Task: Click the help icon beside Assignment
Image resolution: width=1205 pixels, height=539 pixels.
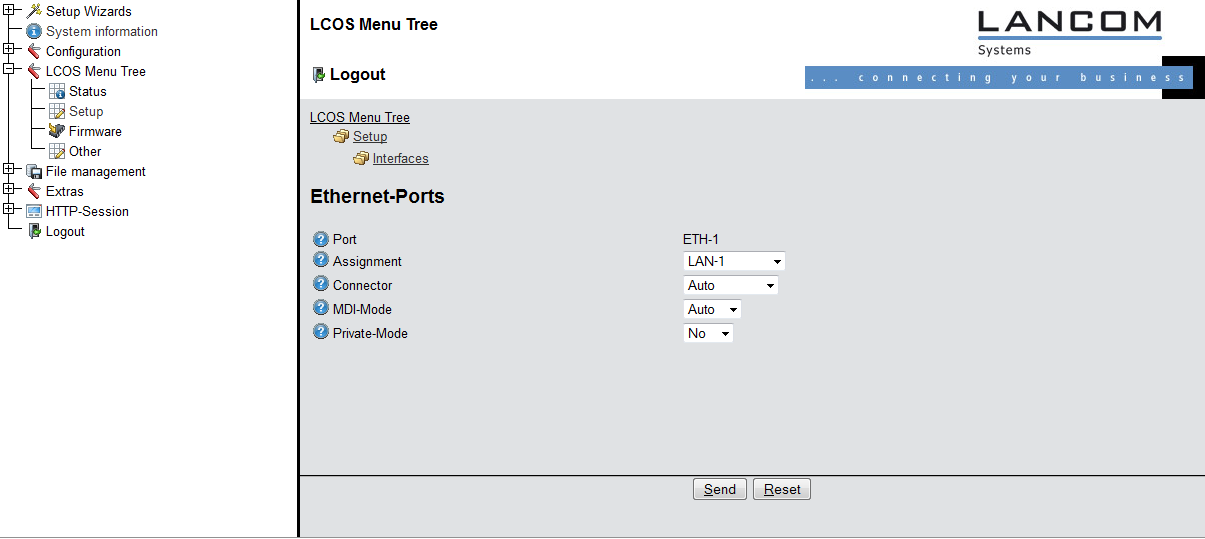Action: [x=320, y=260]
